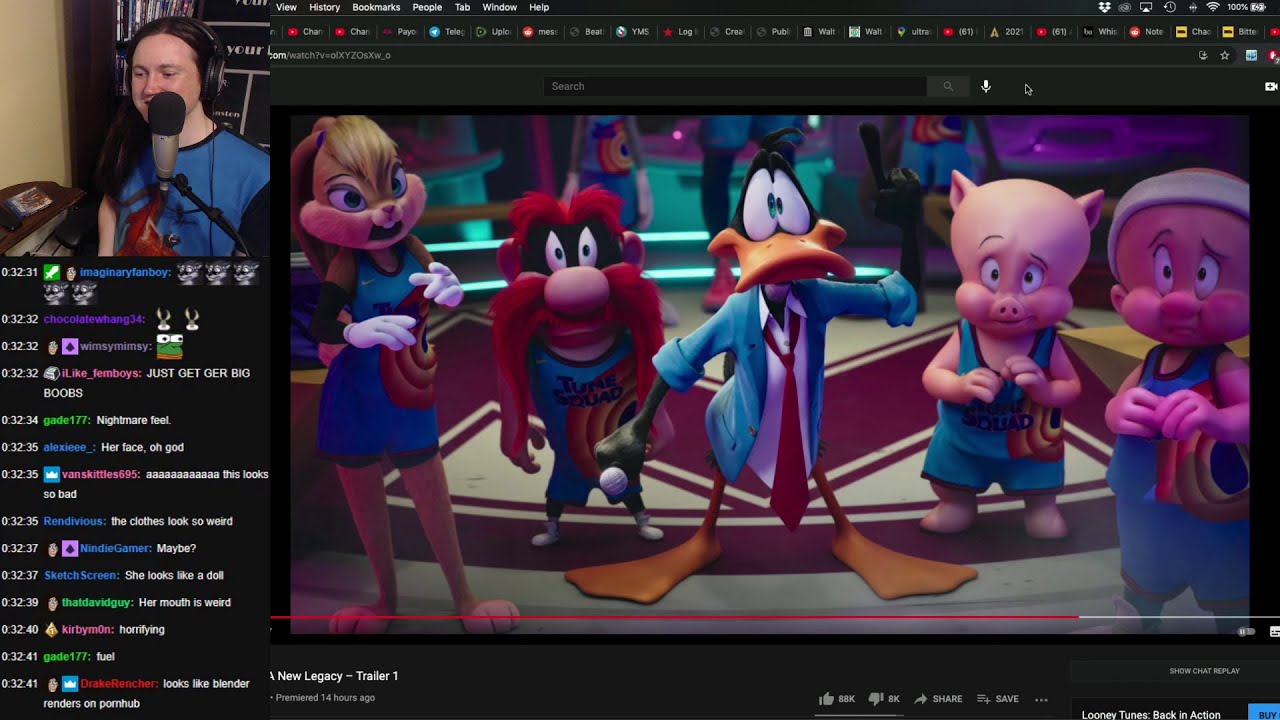The height and width of the screenshot is (720, 1280).
Task: Switch to the Note browser tab
Action: pos(1147,32)
